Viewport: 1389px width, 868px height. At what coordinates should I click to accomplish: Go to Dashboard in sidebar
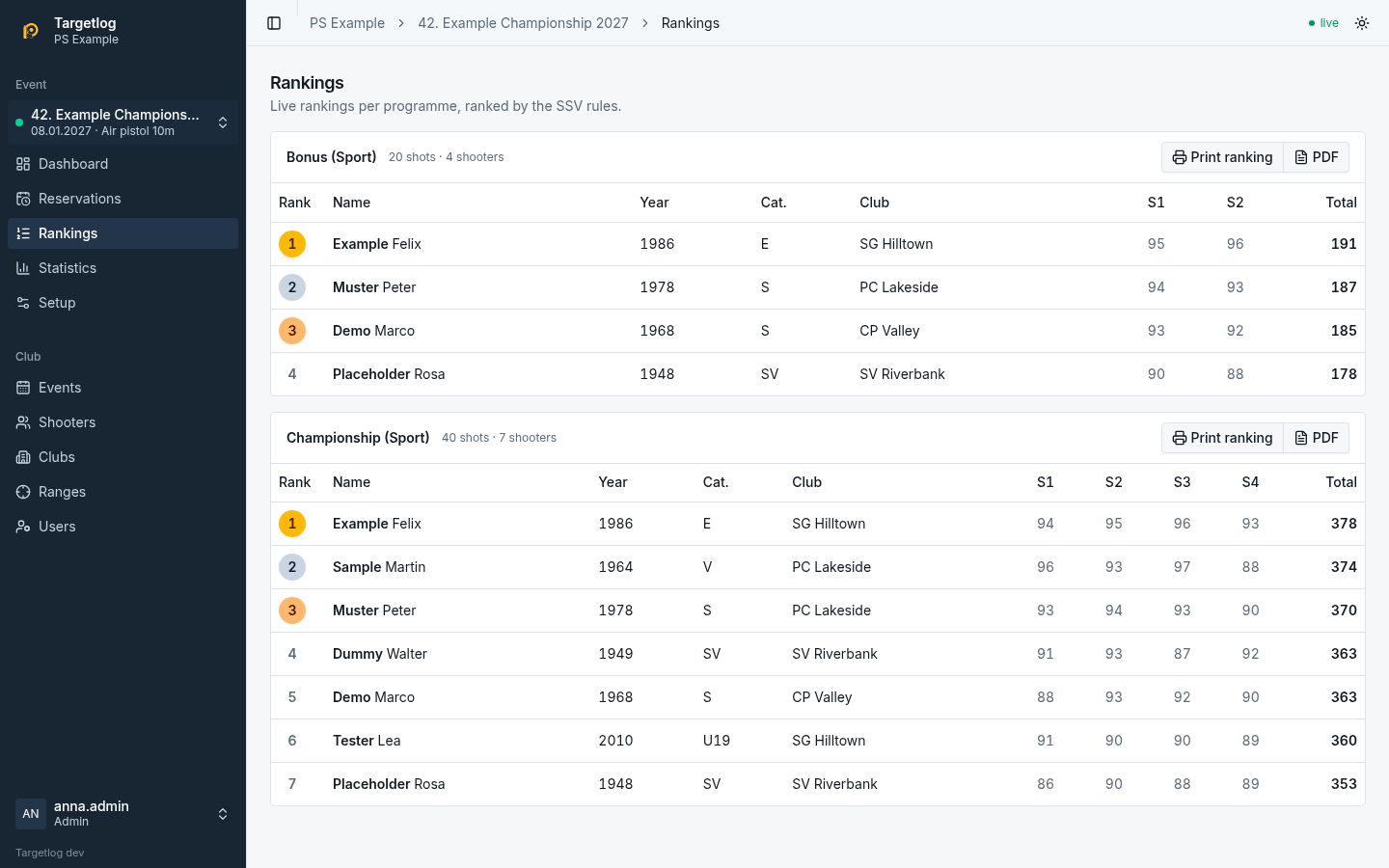pos(123,164)
